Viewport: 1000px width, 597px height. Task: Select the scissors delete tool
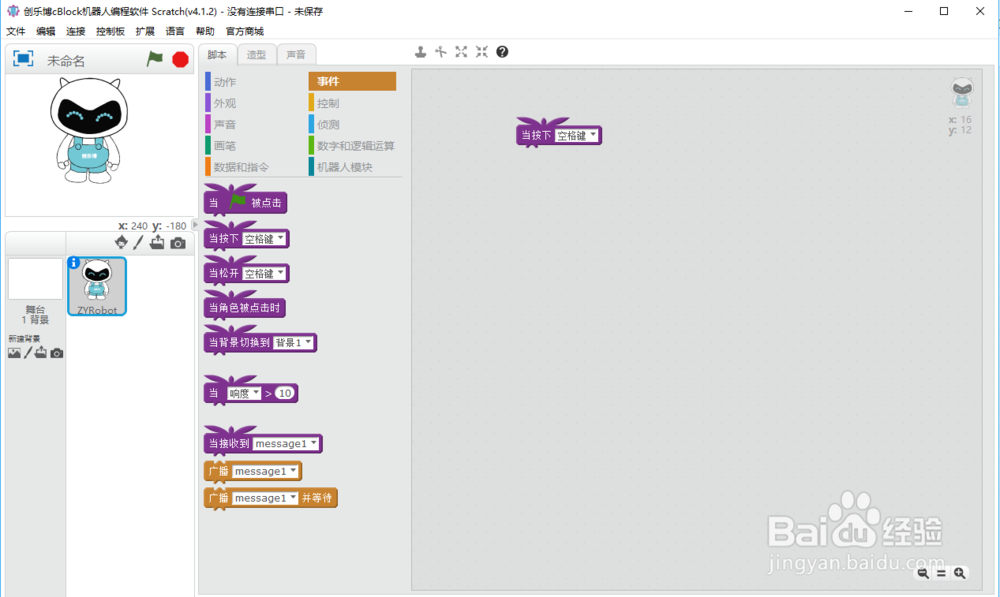[x=441, y=51]
